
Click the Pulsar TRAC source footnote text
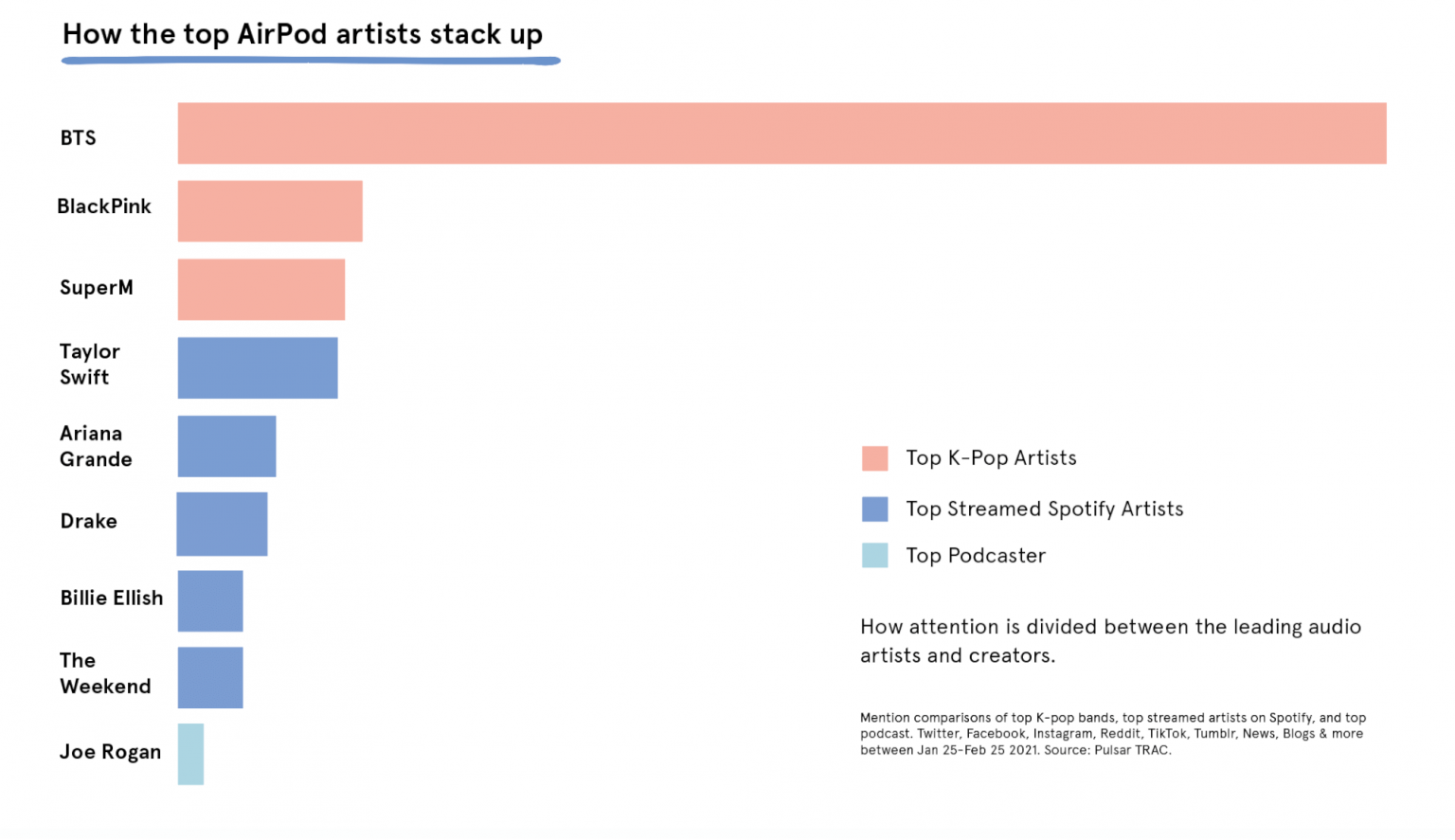(x=1112, y=734)
